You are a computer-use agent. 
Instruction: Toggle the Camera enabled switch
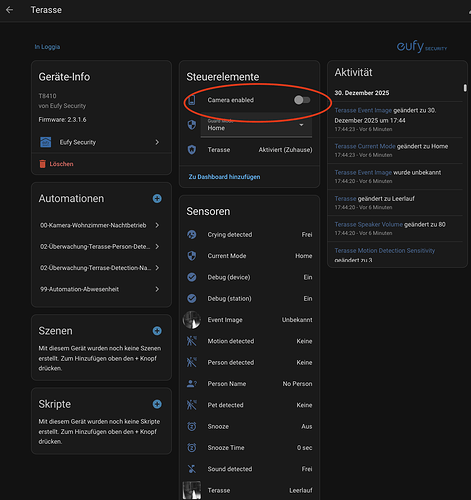302,100
